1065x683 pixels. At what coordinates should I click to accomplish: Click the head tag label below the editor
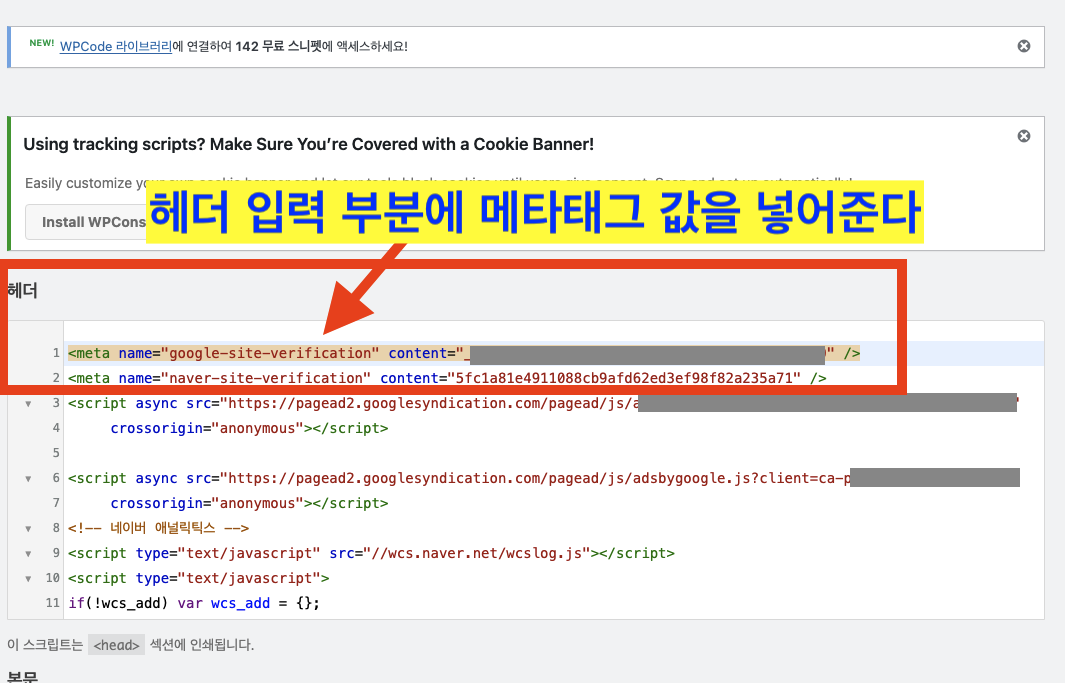(116, 645)
